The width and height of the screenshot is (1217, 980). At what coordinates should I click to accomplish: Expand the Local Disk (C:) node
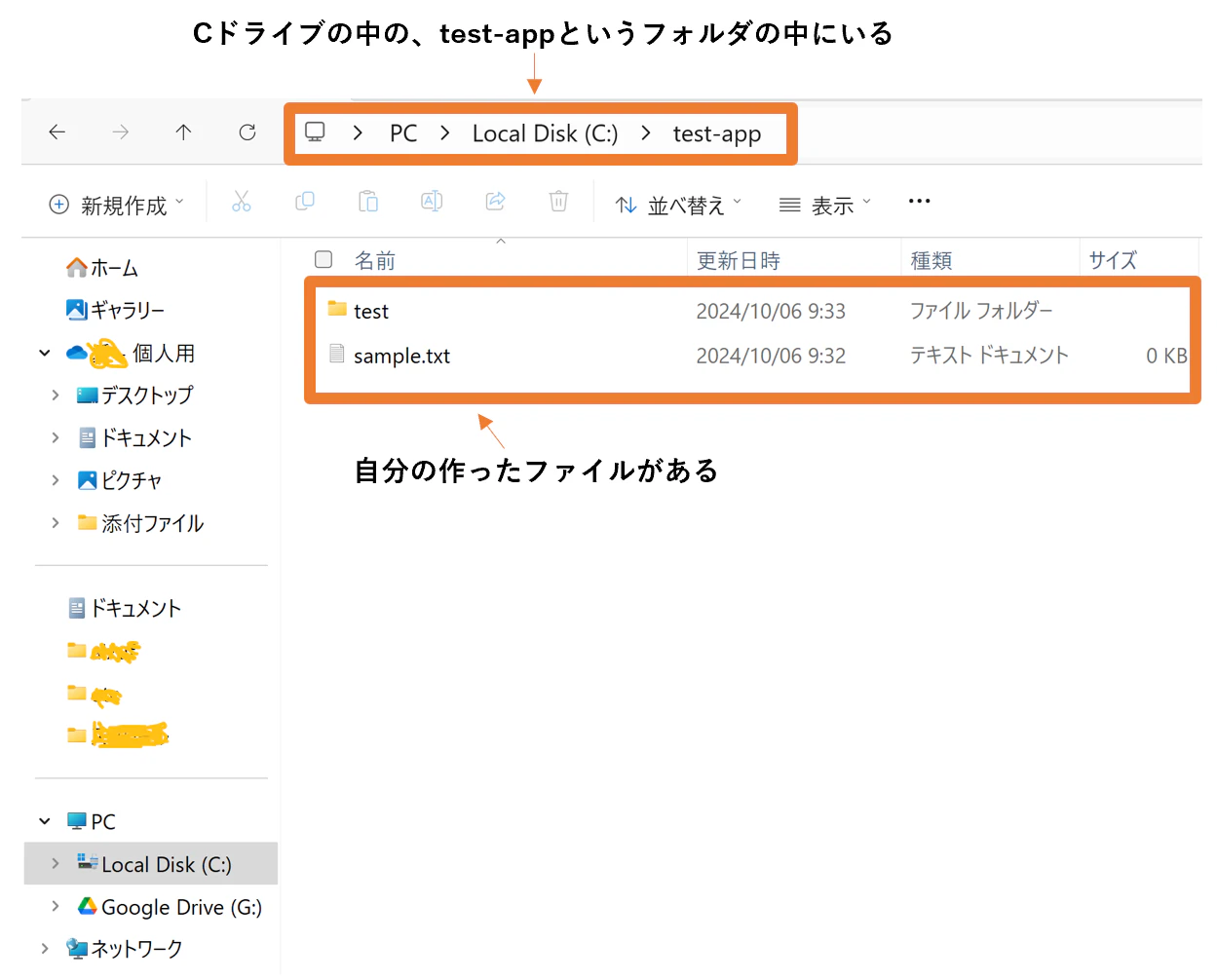pyautogui.click(x=56, y=864)
